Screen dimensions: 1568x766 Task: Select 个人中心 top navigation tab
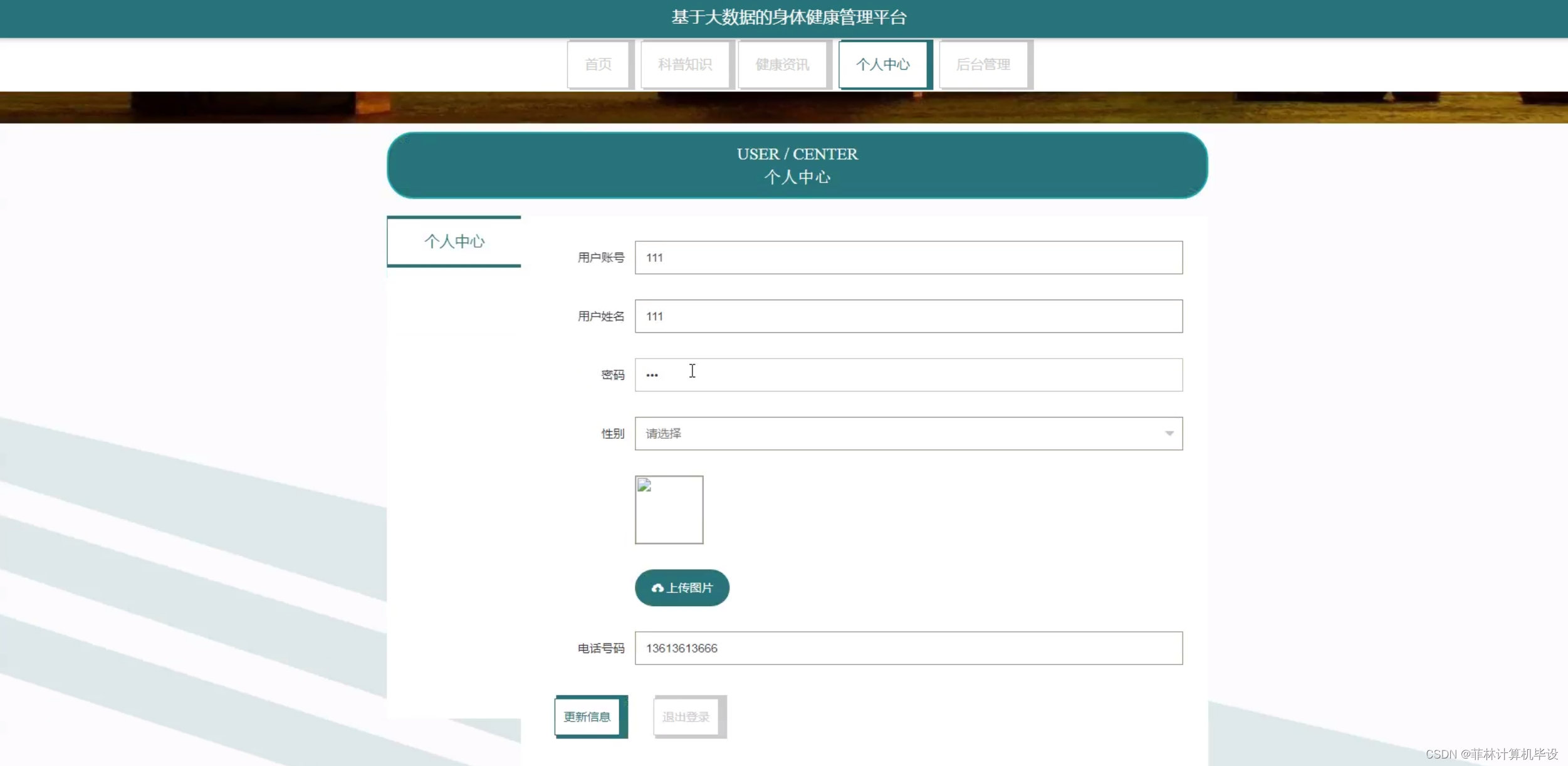[883, 65]
